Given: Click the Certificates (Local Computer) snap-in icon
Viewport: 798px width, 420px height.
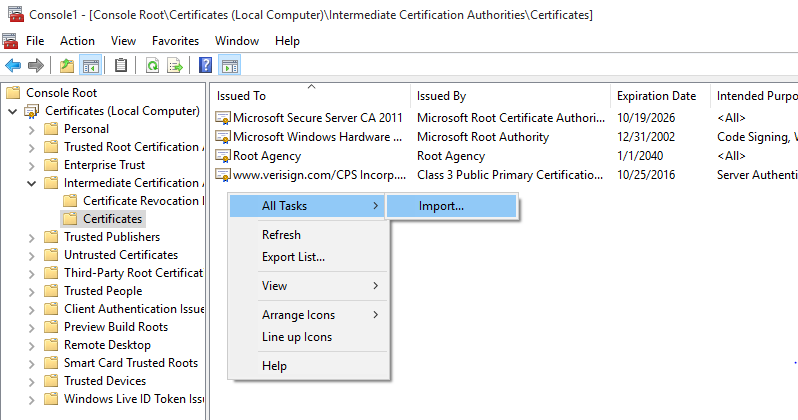Looking at the screenshot, I should pos(32,111).
